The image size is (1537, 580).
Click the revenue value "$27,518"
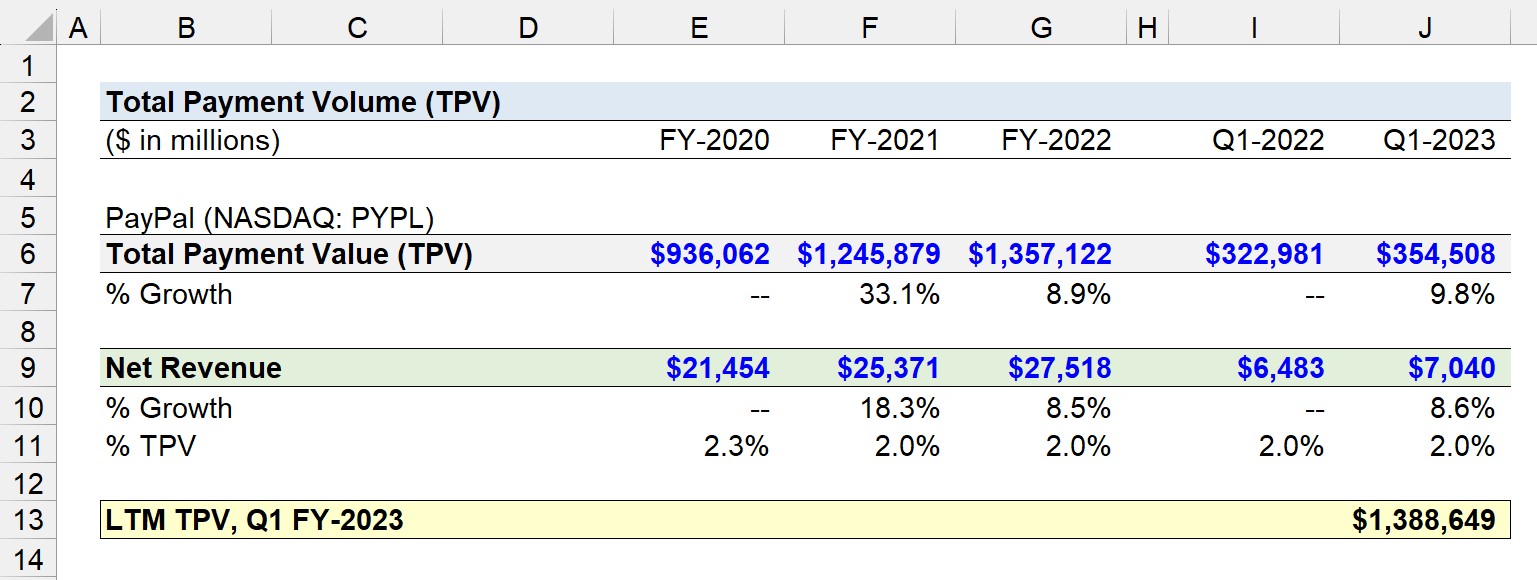[x=1060, y=368]
